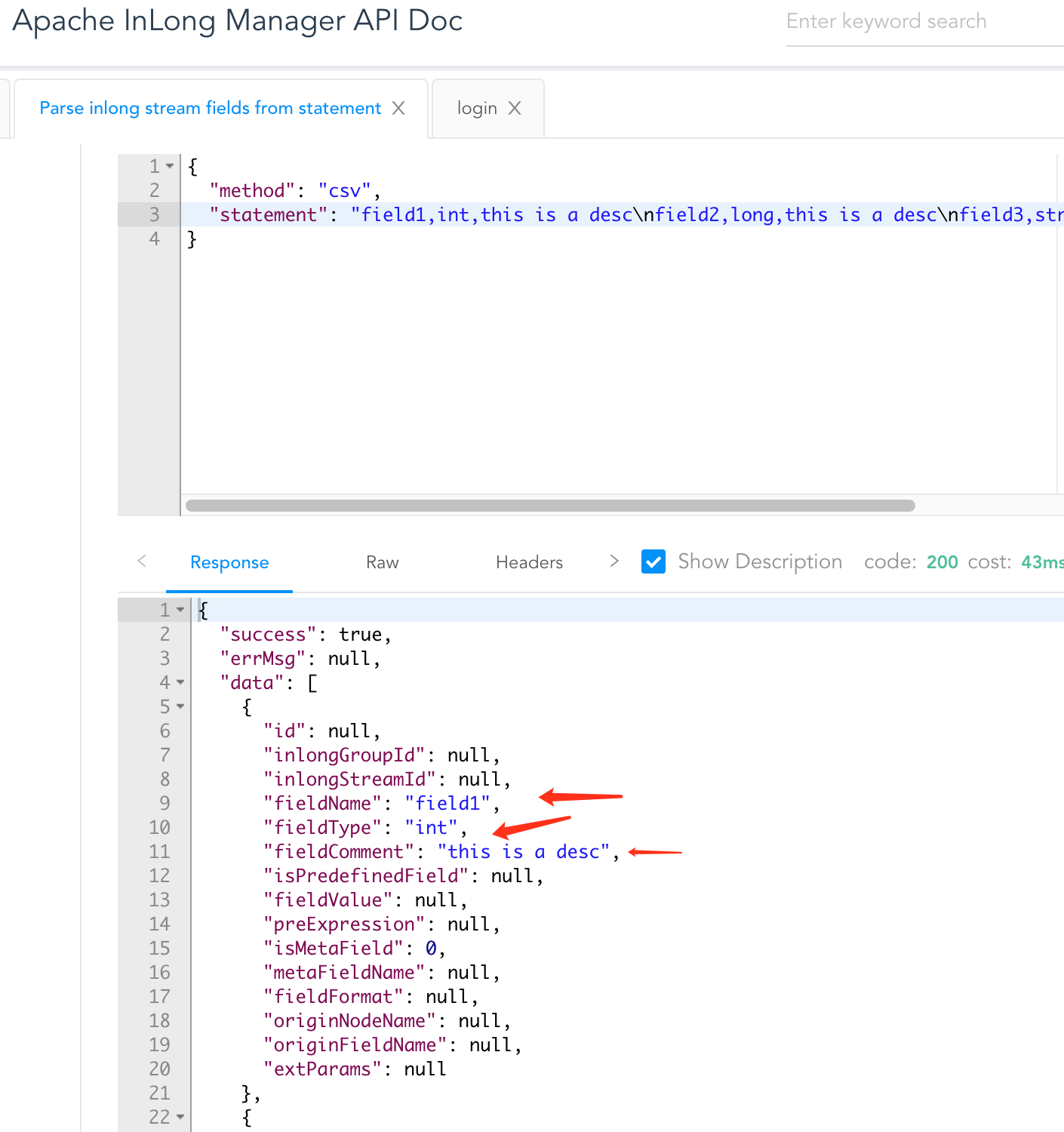Viewport: 1064px width, 1132px height.
Task: Click the "int" fieldType value
Action: 432,827
